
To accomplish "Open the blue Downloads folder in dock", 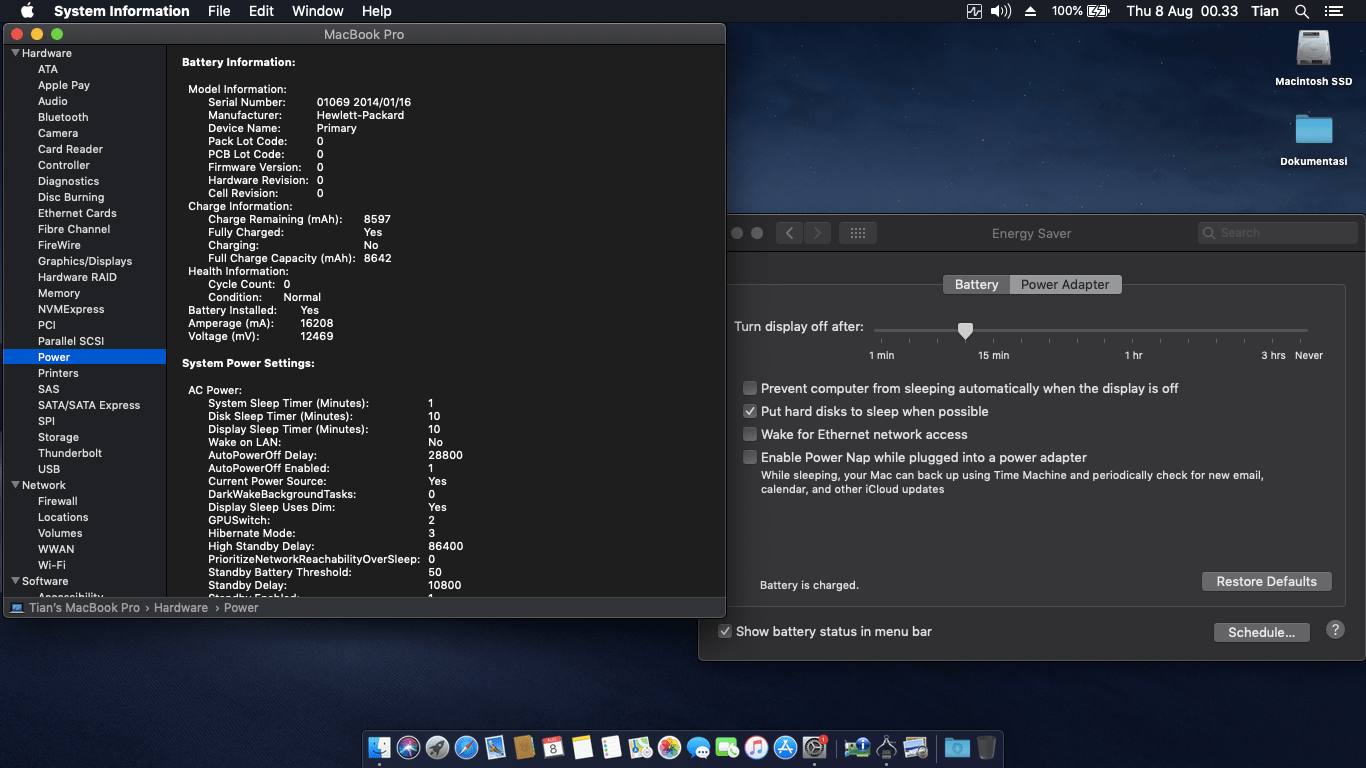I will pyautogui.click(x=957, y=747).
